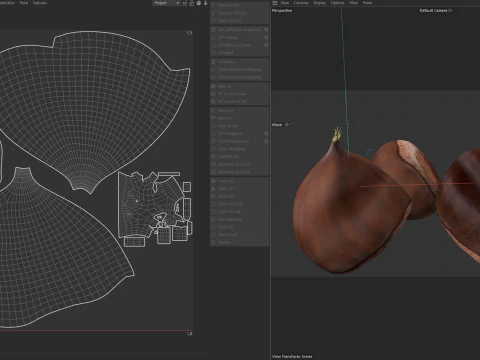This screenshot has height=360, width=480.
Task: Open settings gear for UV Rectangularize
Action: pos(266,141)
